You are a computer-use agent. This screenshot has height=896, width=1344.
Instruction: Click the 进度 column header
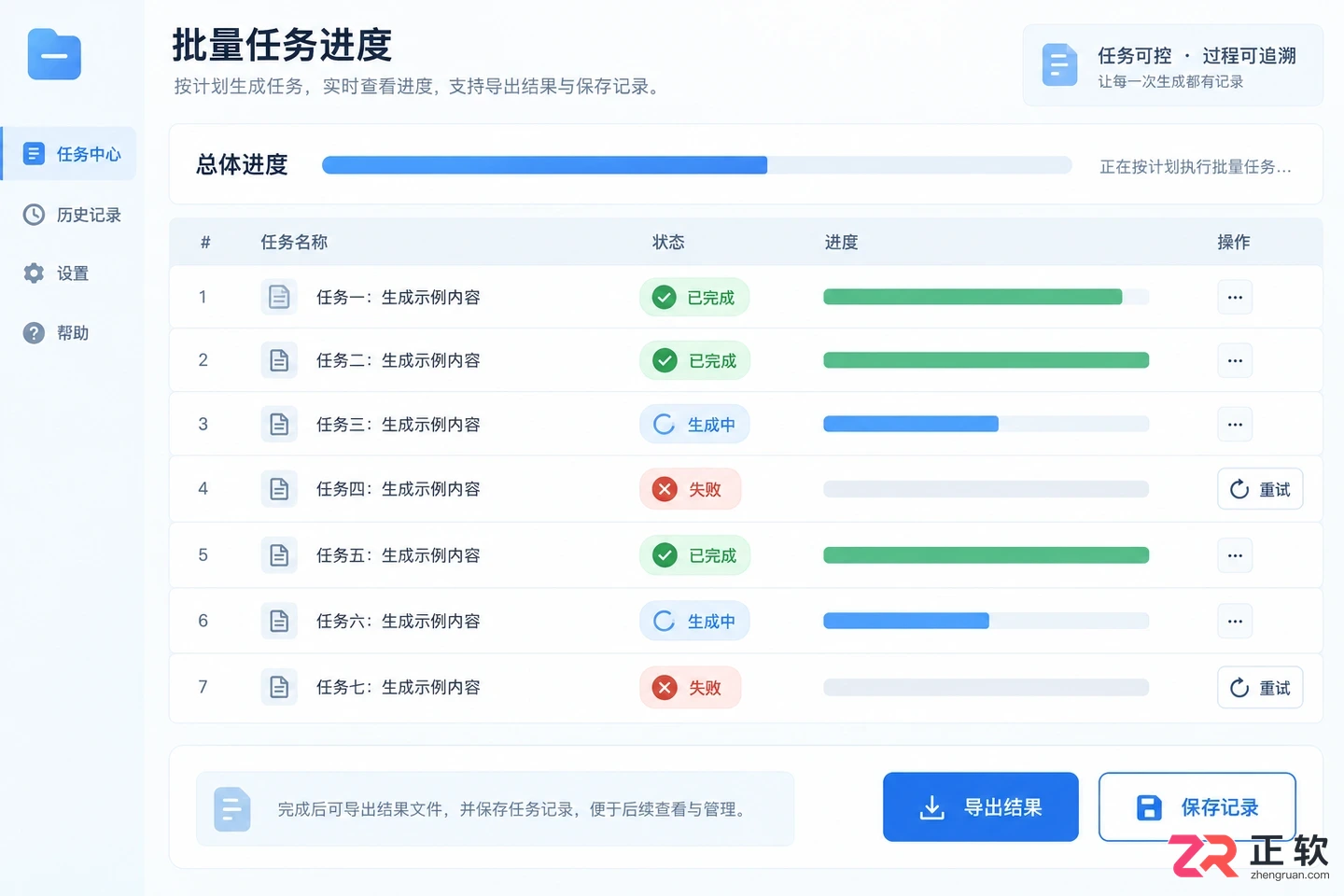[841, 243]
